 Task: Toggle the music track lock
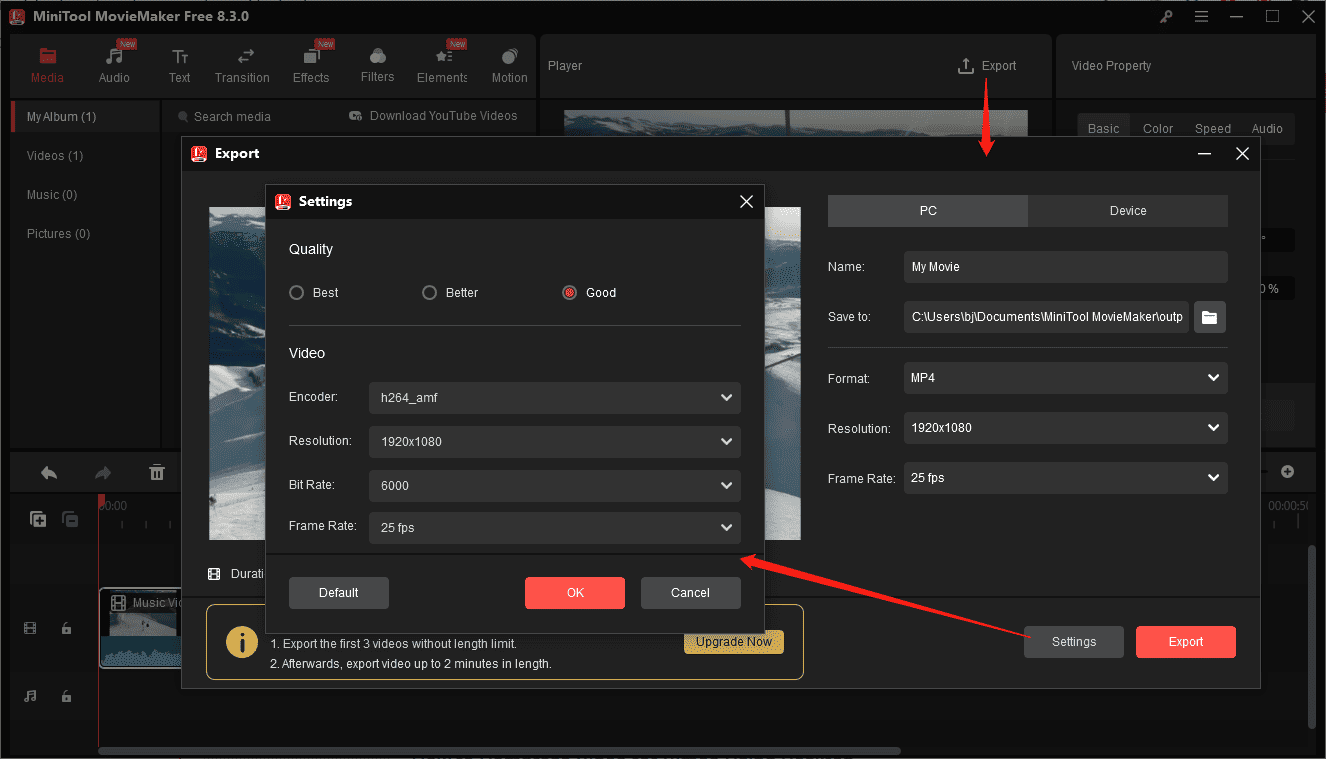(66, 696)
